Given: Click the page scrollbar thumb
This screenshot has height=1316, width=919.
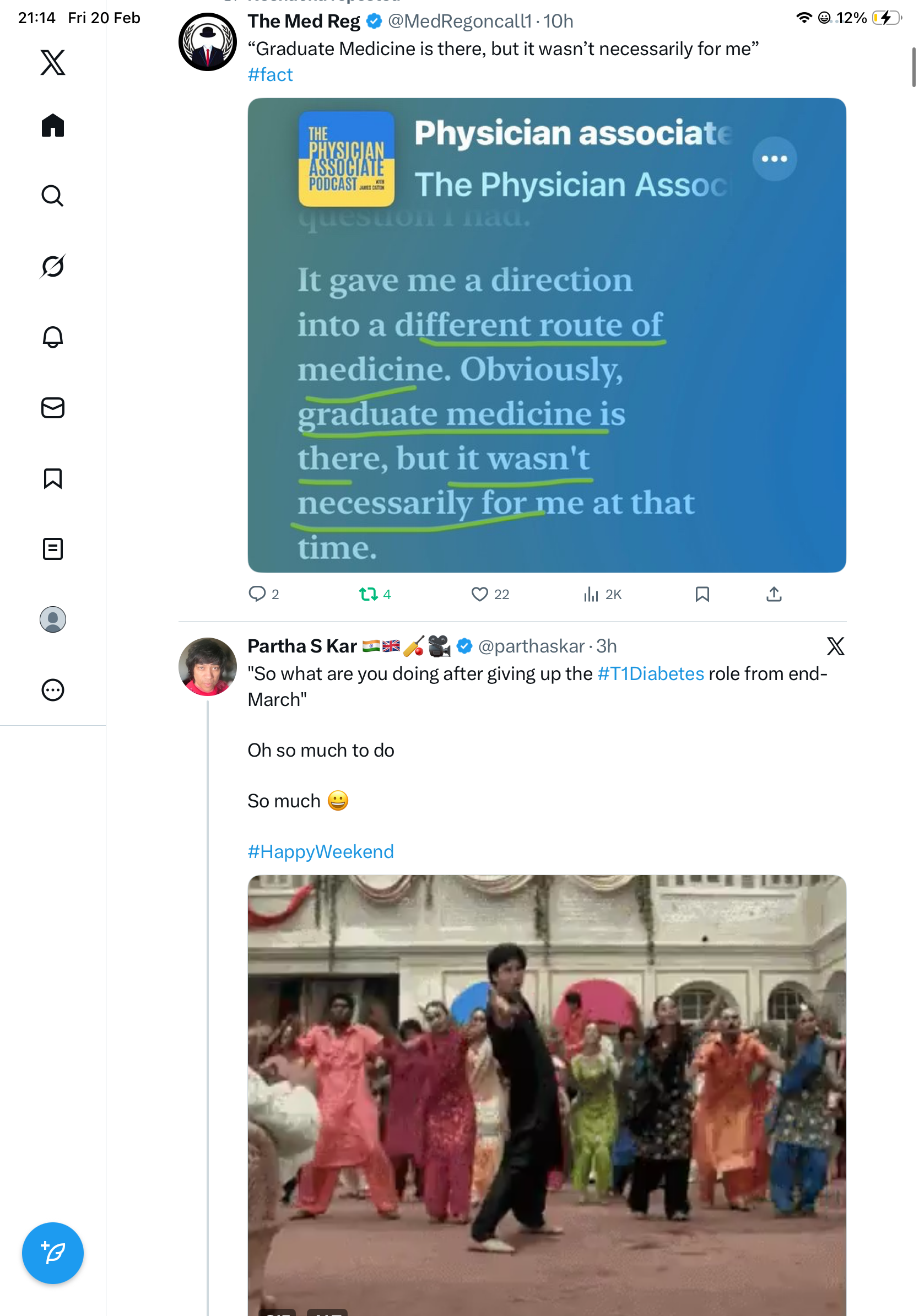Looking at the screenshot, I should [913, 68].
